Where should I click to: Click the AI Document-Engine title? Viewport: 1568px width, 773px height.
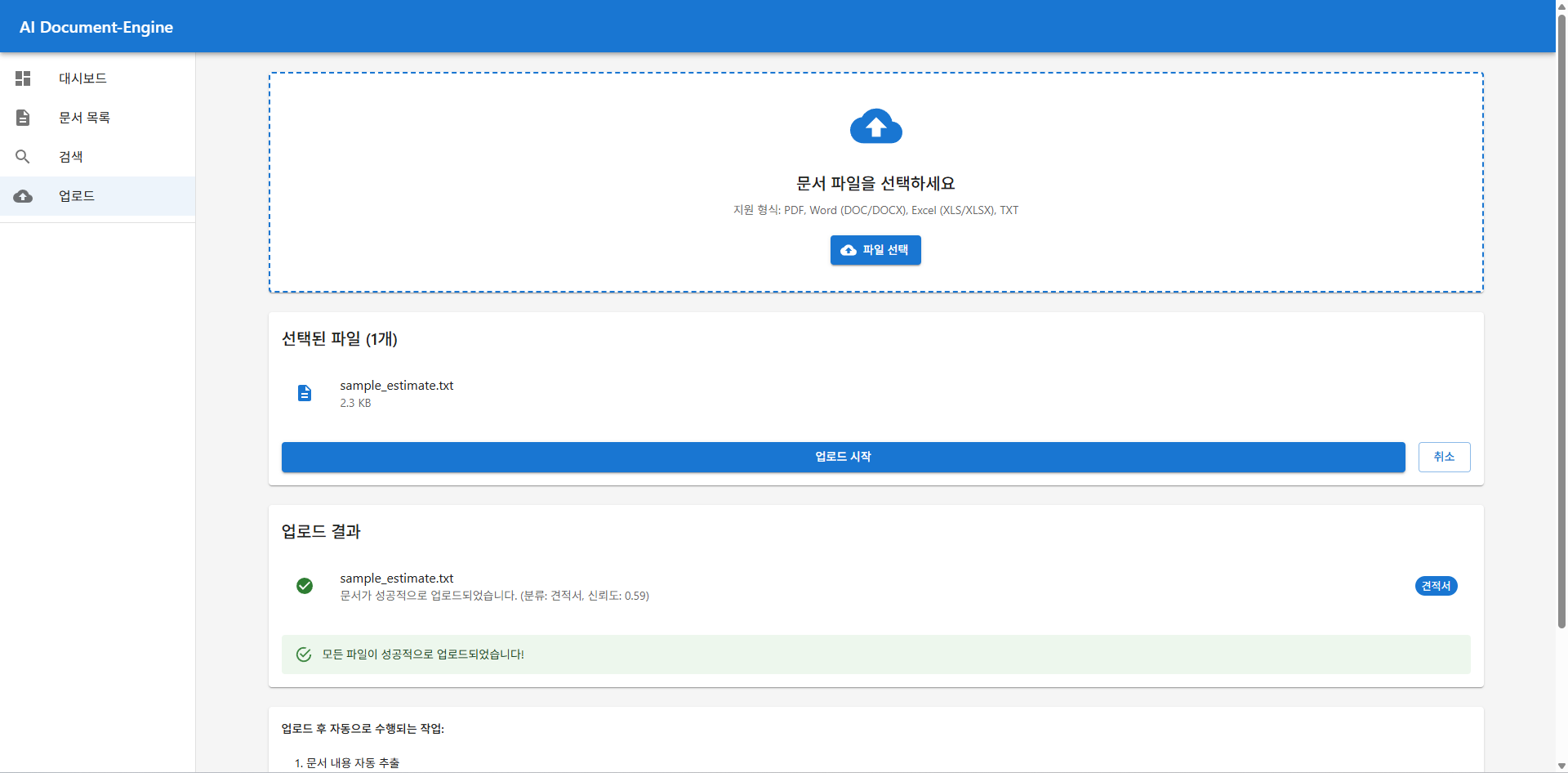(96, 27)
